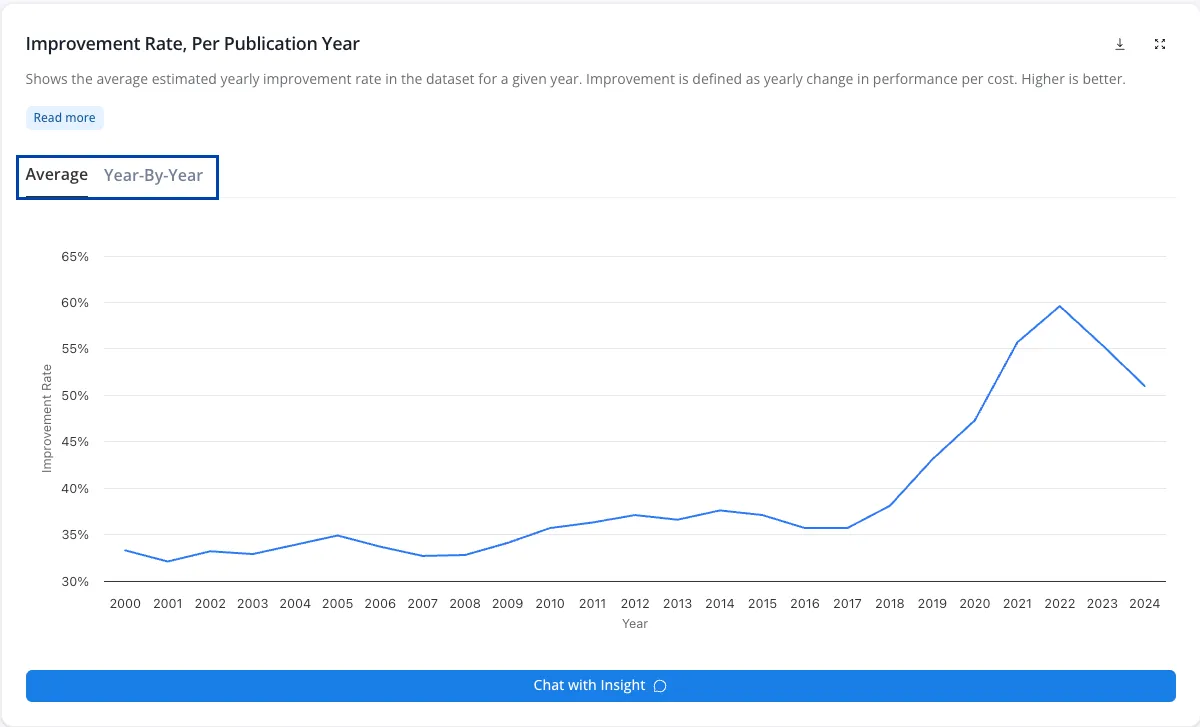The height and width of the screenshot is (727, 1200).
Task: Select the 55% y-axis tick label
Action: pyautogui.click(x=75, y=349)
